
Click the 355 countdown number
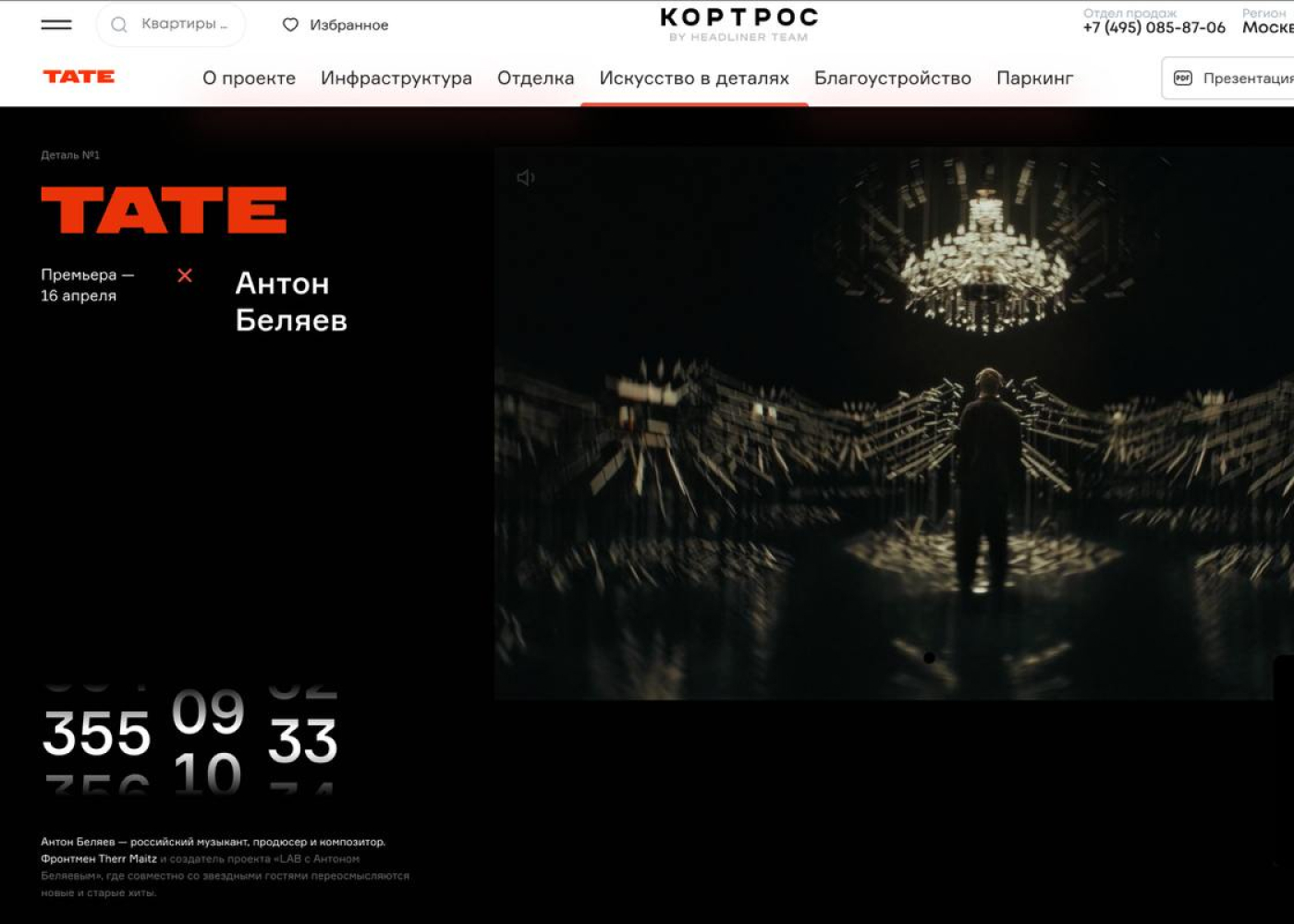(x=97, y=734)
